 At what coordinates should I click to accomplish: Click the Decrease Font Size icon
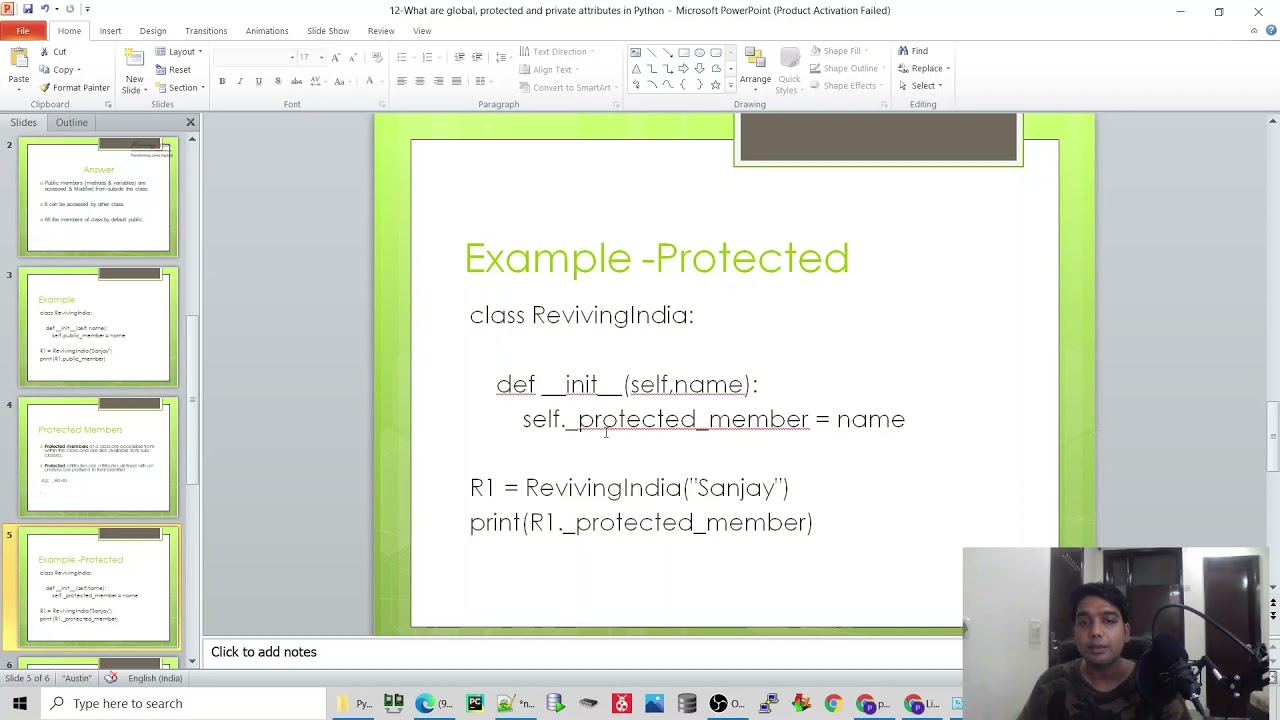point(352,57)
